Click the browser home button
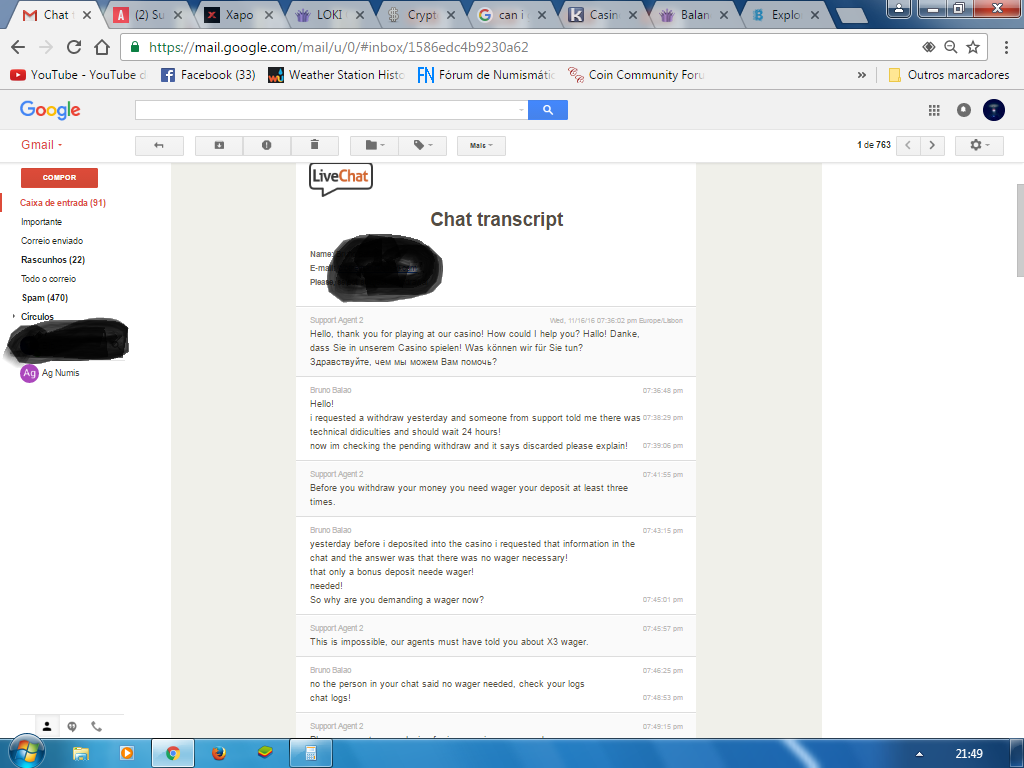The width and height of the screenshot is (1024, 768). (102, 47)
